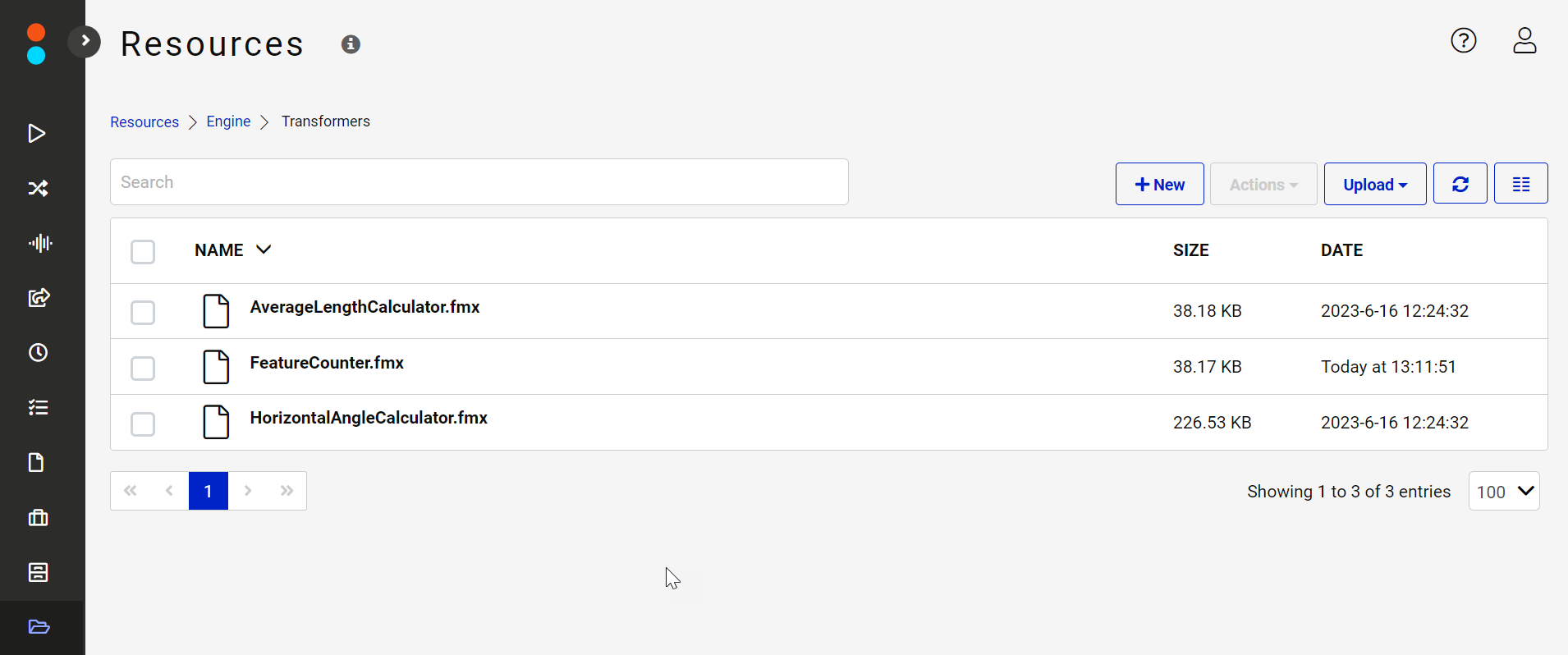Open the Resources folder icon in sidebar
Screen dimensions: 1568x655
[x=39, y=627]
